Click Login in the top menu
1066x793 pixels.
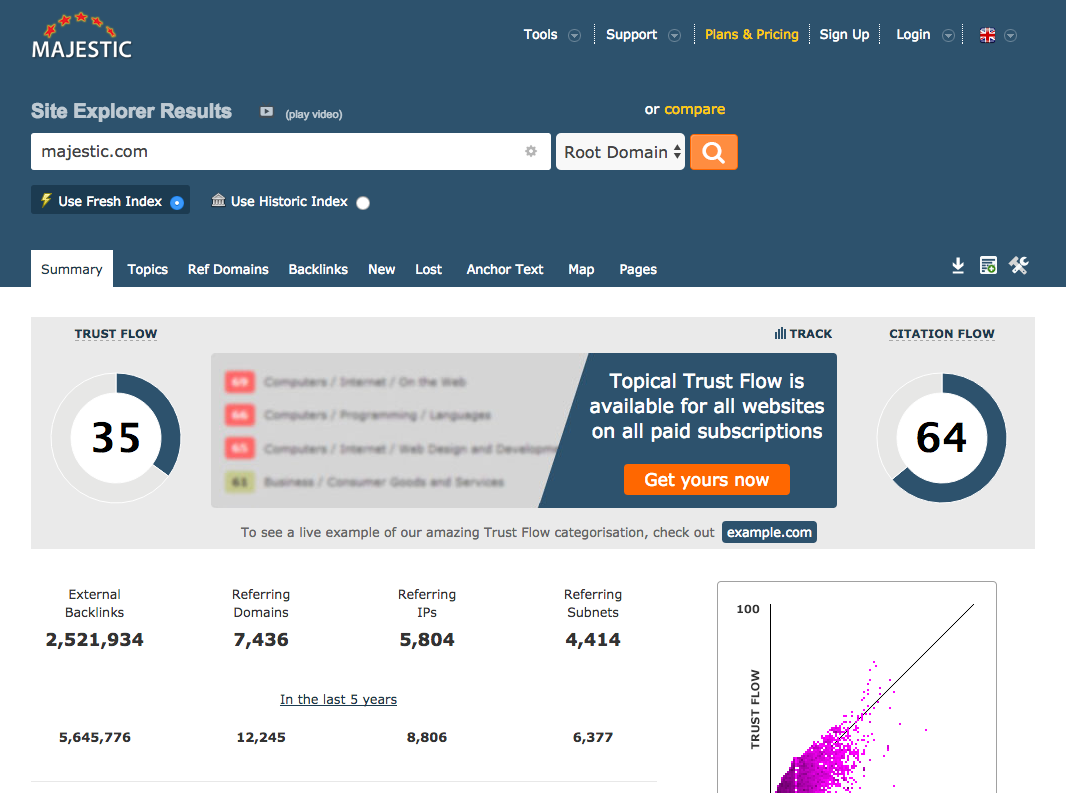tap(913, 35)
